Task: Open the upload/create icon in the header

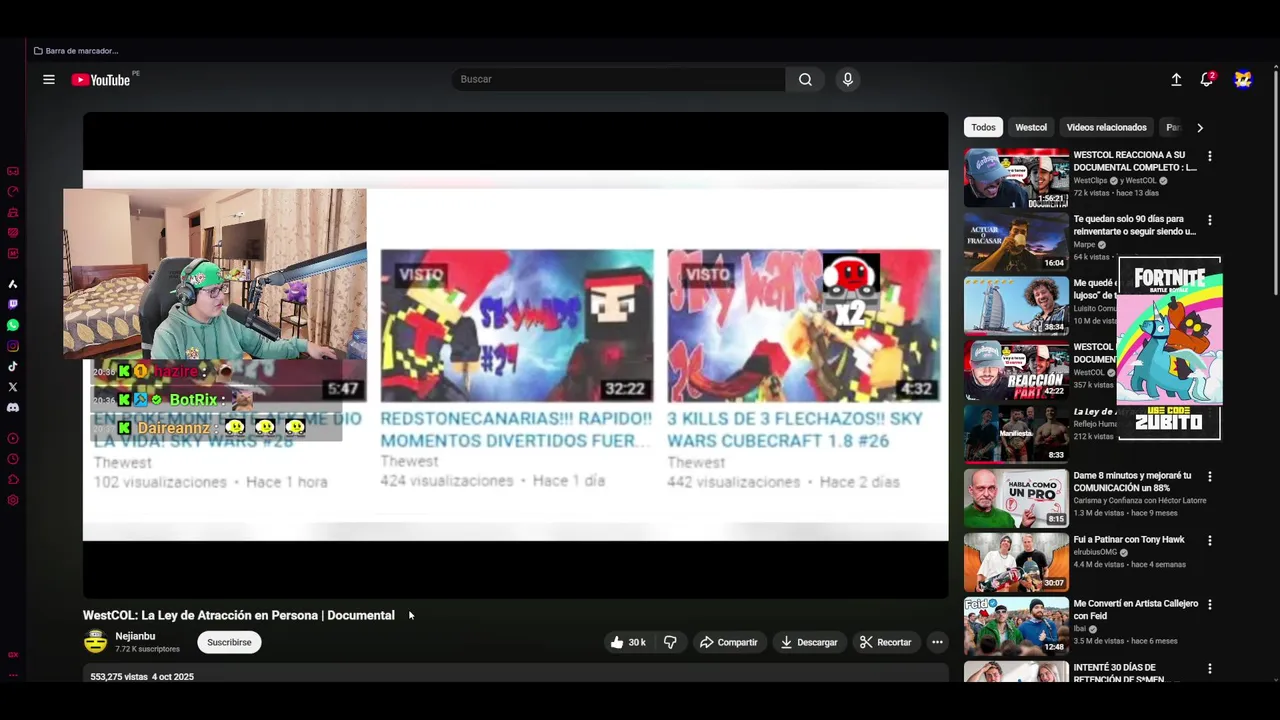Action: tap(1176, 80)
